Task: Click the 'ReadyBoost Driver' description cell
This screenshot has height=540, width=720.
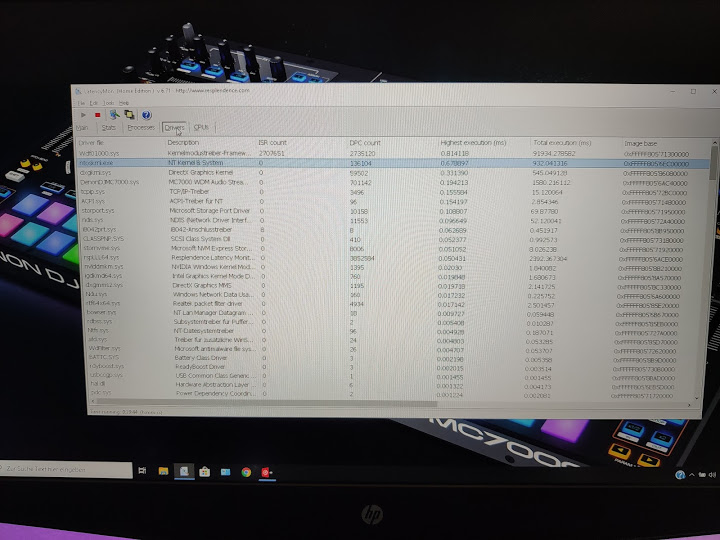Action: 200,367
